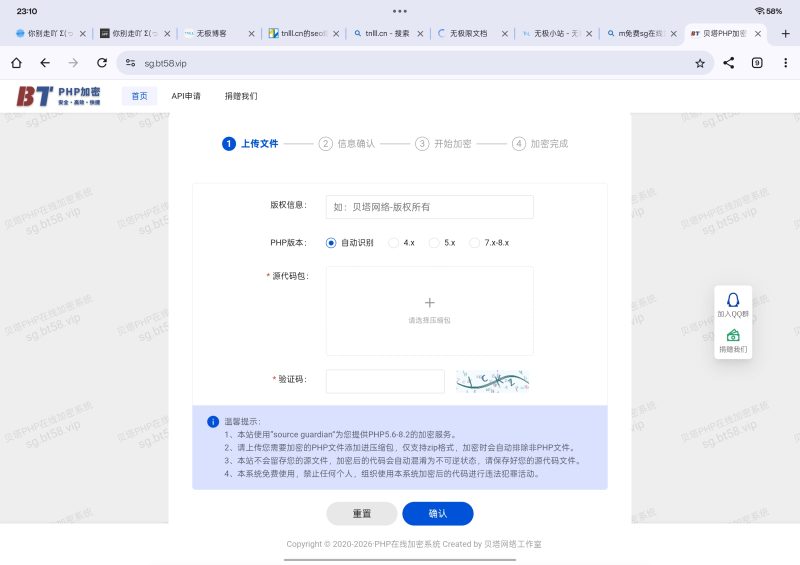Click step 3 开始加密

tap(443, 143)
